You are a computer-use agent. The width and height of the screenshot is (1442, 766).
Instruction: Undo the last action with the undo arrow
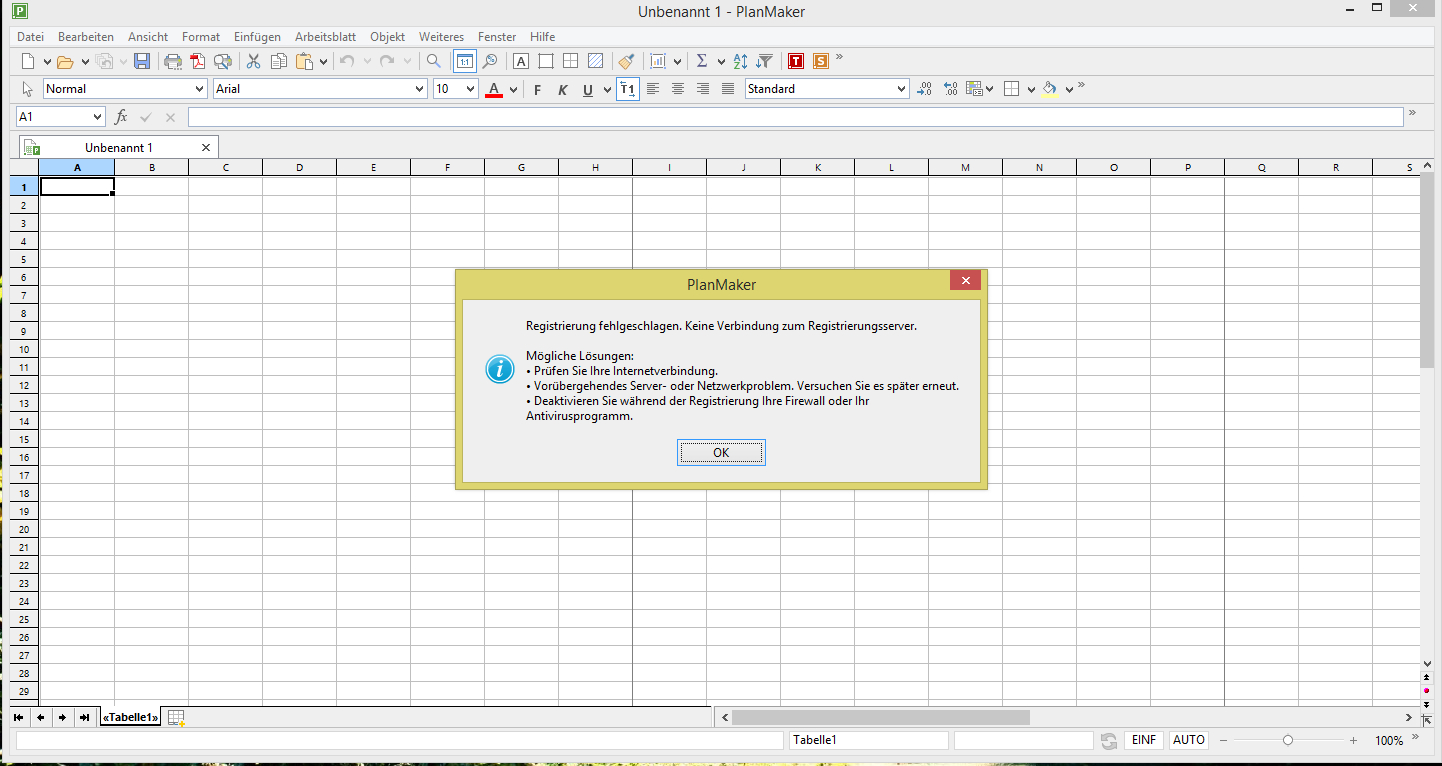pos(347,62)
